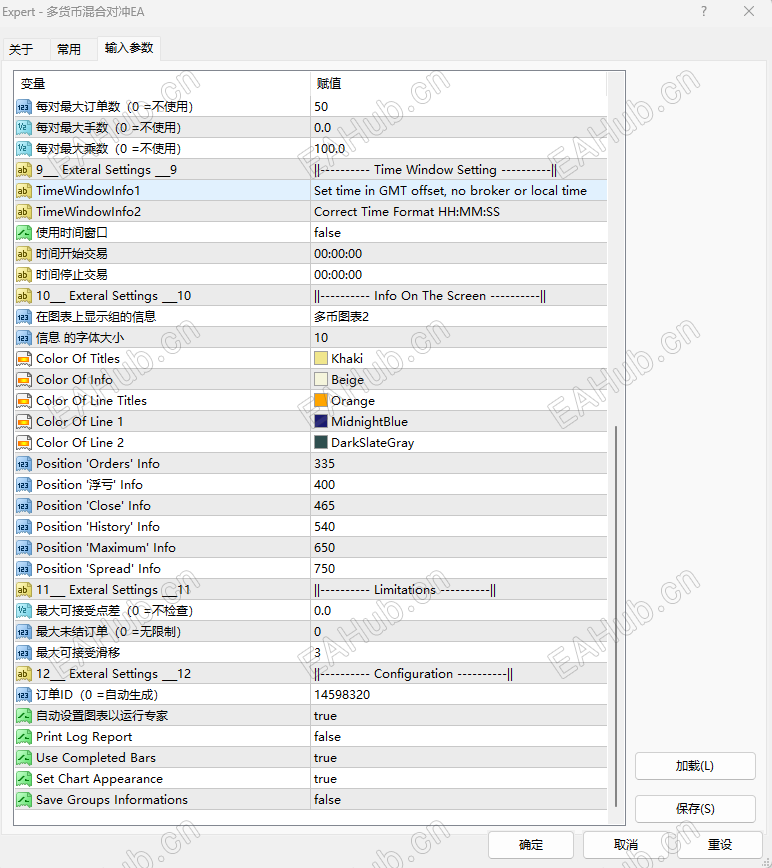Edit Position '浮亏' Info value 400

(x=459, y=485)
